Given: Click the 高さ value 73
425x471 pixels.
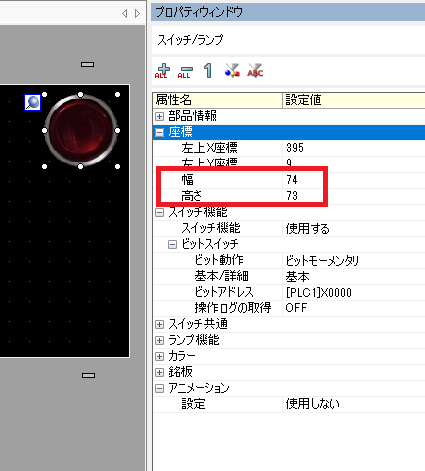Looking at the screenshot, I should pos(292,196).
